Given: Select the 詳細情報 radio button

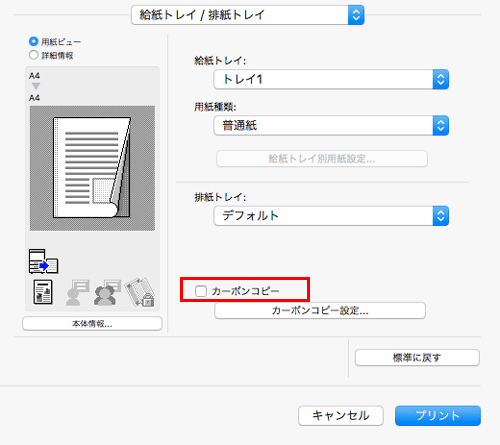Looking at the screenshot, I should 33,55.
